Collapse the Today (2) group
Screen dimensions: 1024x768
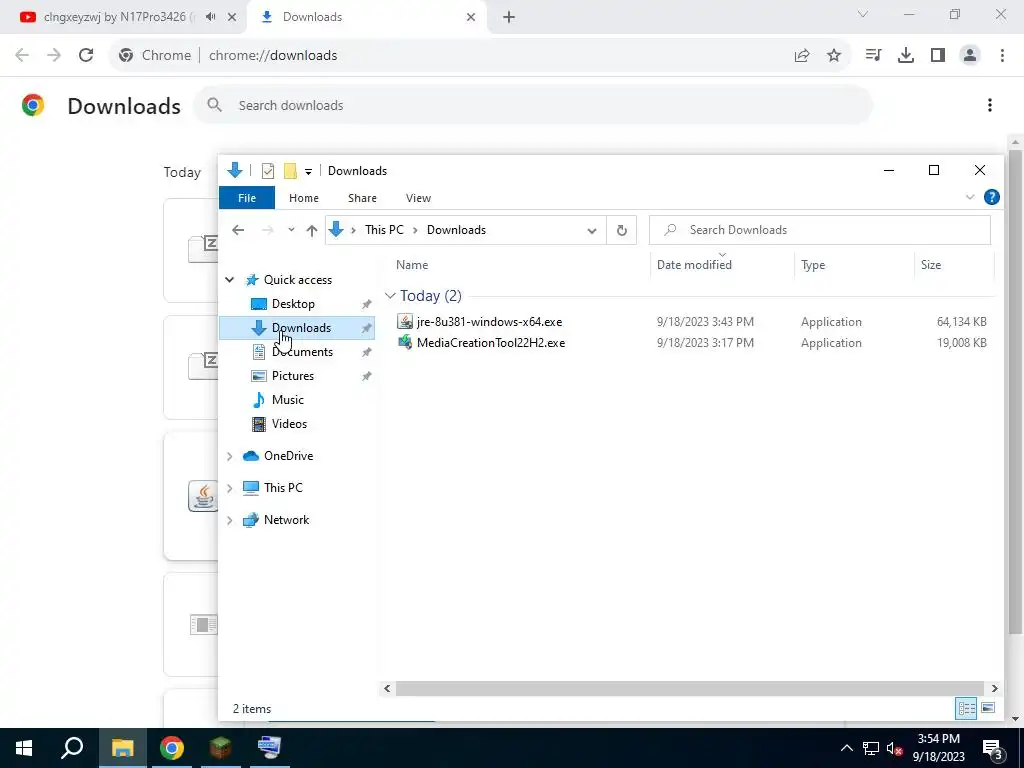[x=391, y=296]
